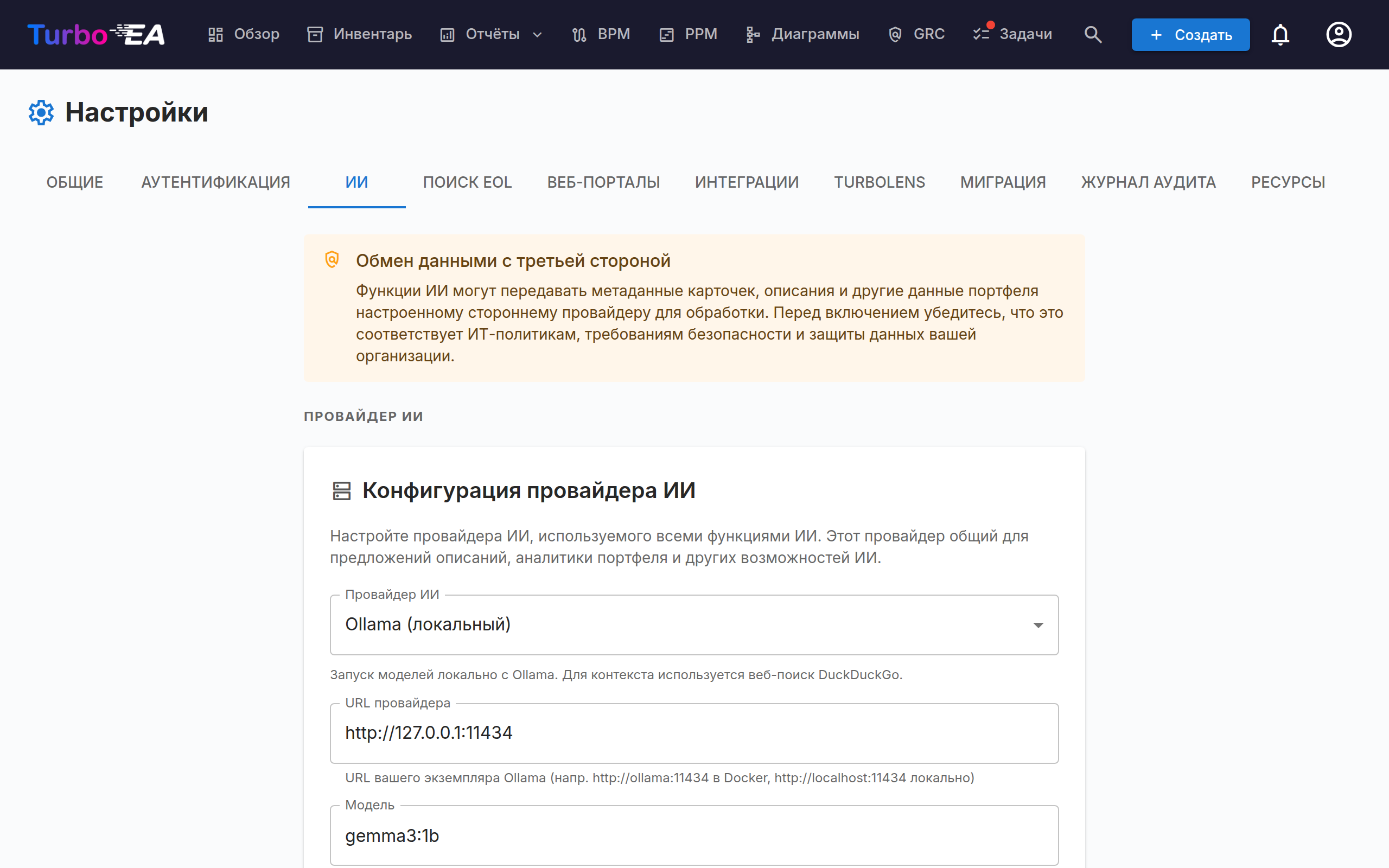The image size is (1389, 868).
Task: Open the Провайдер ИИ dropdown
Action: point(694,624)
